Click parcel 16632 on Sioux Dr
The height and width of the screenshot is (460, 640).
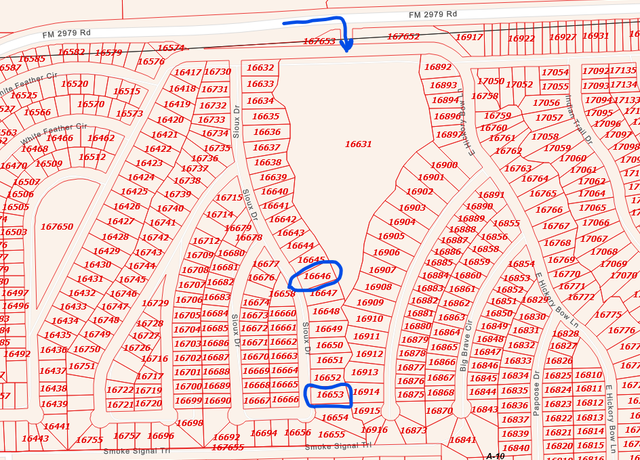tap(260, 67)
